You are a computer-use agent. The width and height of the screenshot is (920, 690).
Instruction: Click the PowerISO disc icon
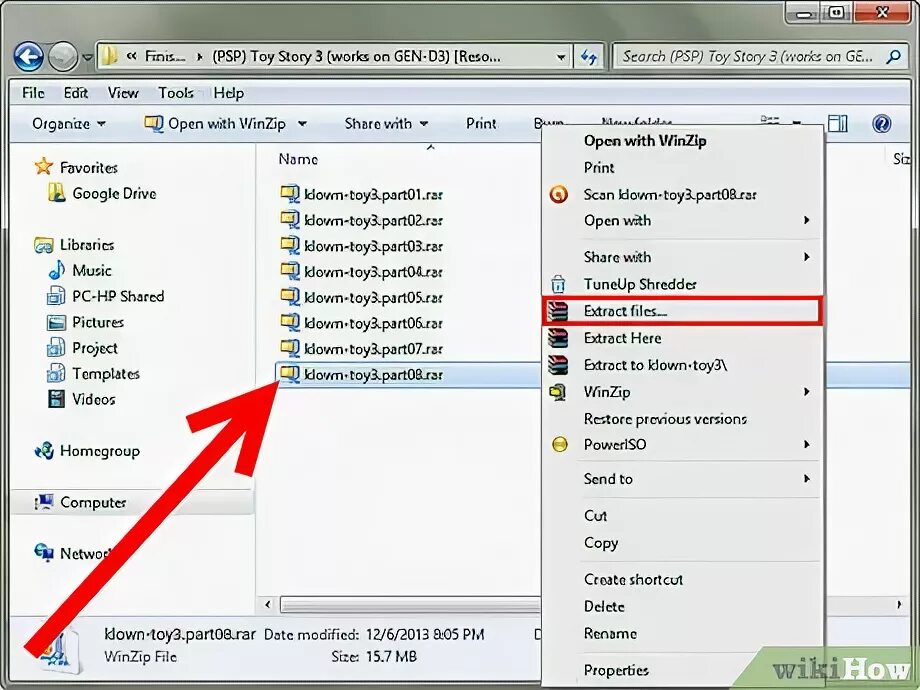point(560,444)
